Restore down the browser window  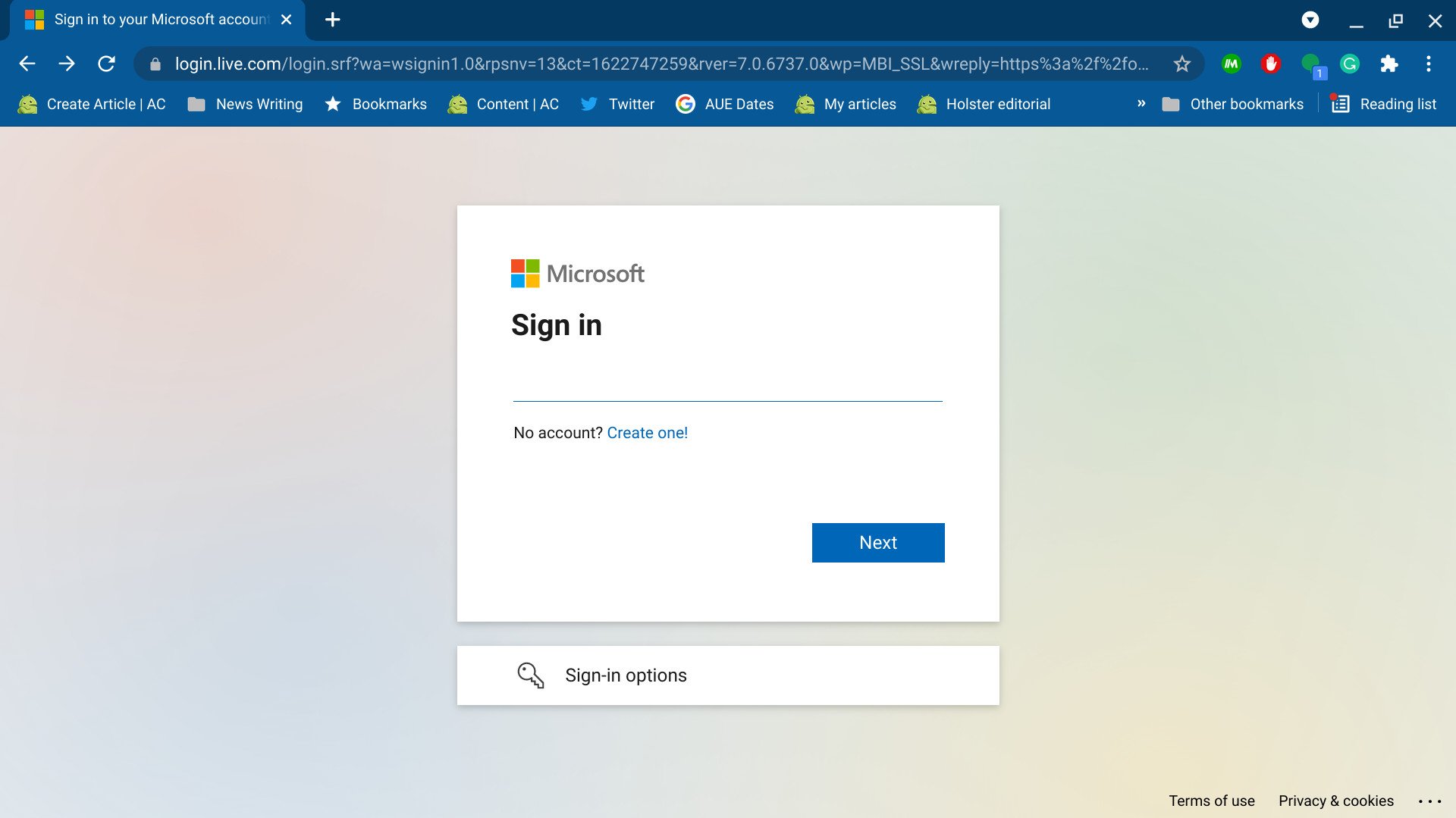point(1396,20)
